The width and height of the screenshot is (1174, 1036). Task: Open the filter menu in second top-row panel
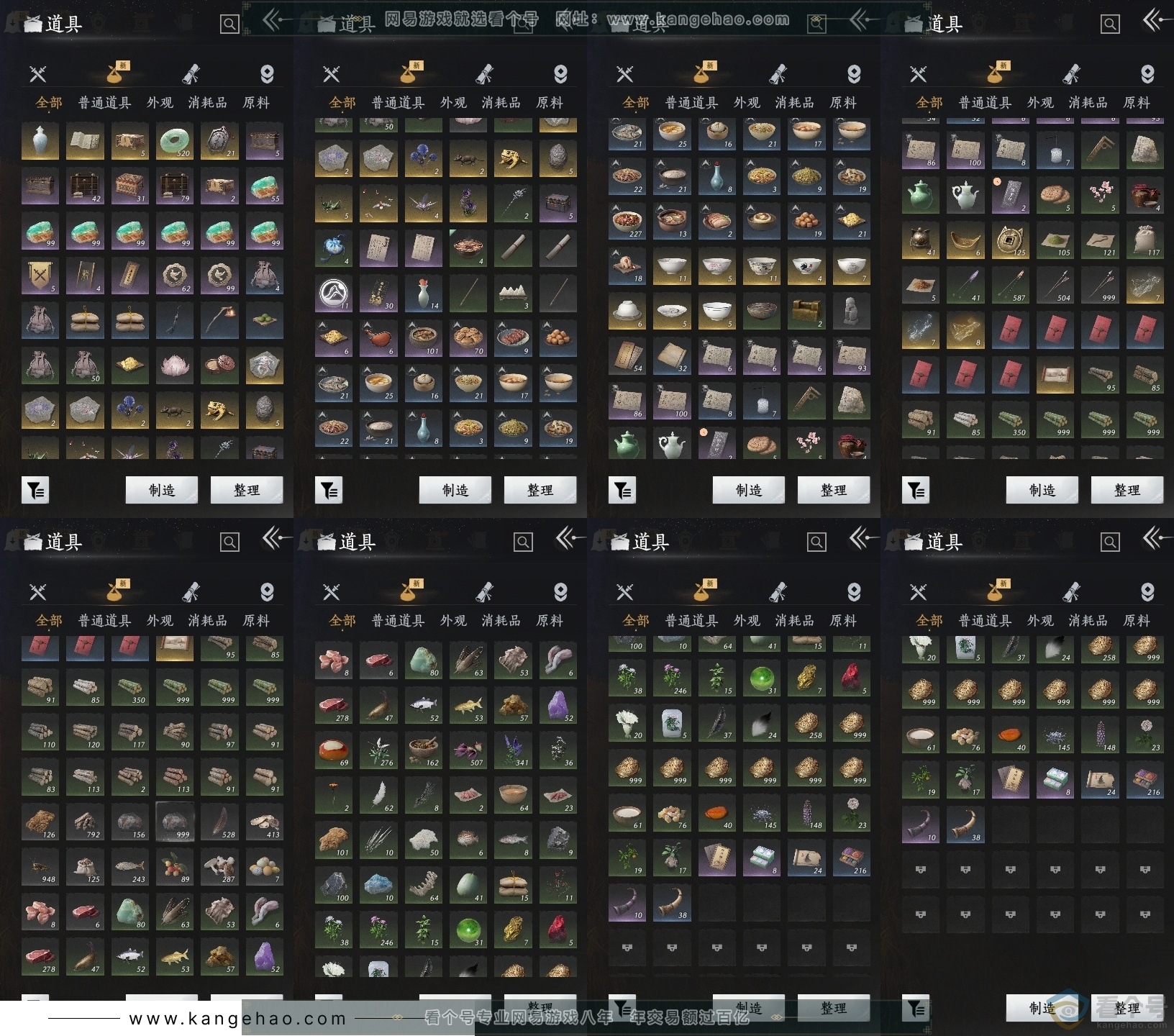[329, 491]
